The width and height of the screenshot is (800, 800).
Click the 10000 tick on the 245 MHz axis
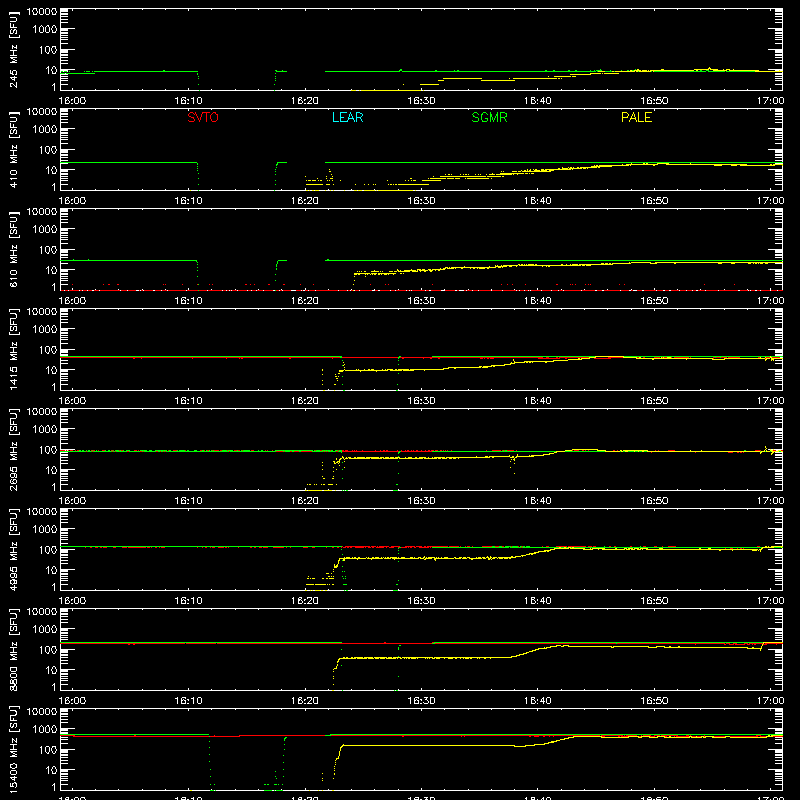click(42, 12)
